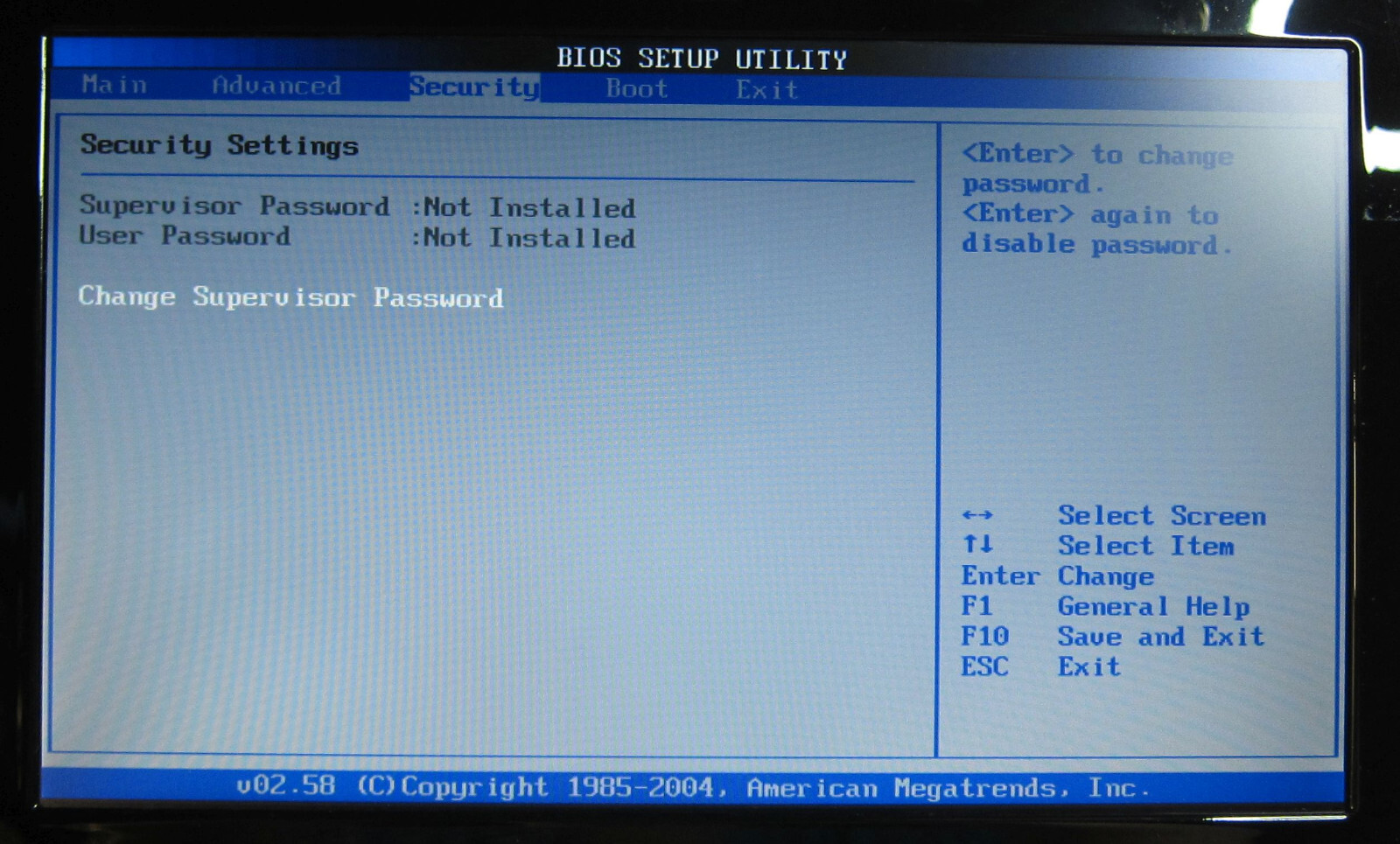Click the up-down arrows Select Item icon

pyautogui.click(x=977, y=544)
